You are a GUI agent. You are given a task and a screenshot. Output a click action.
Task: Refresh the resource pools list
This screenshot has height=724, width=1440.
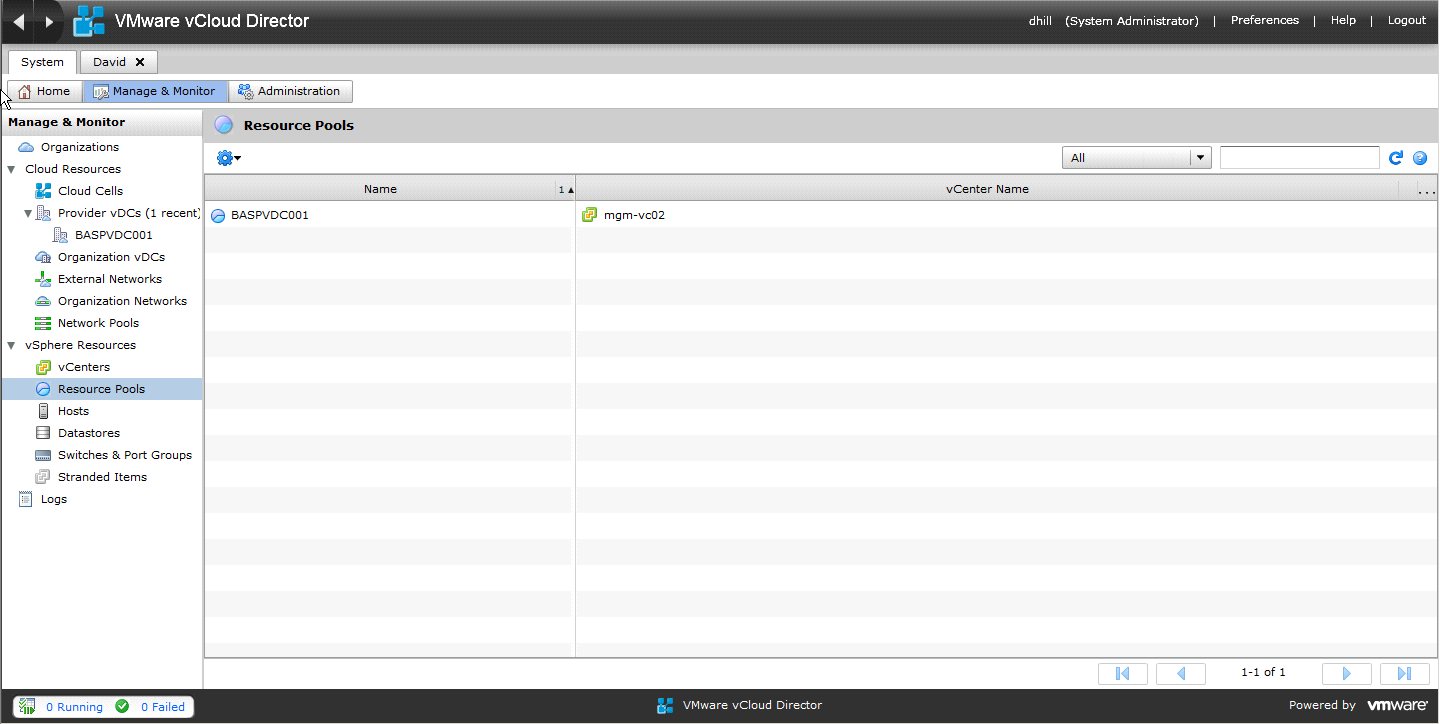1396,158
